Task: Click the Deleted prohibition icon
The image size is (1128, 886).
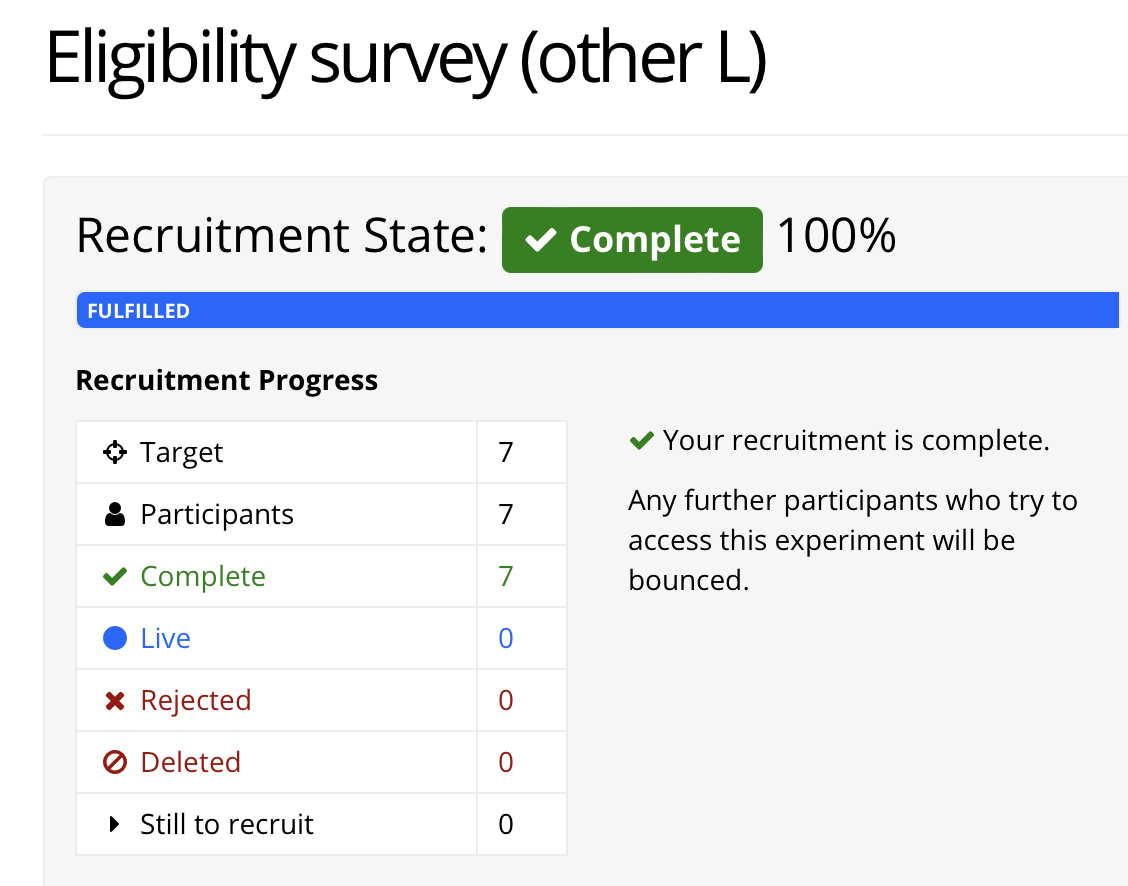Action: pyautogui.click(x=114, y=762)
